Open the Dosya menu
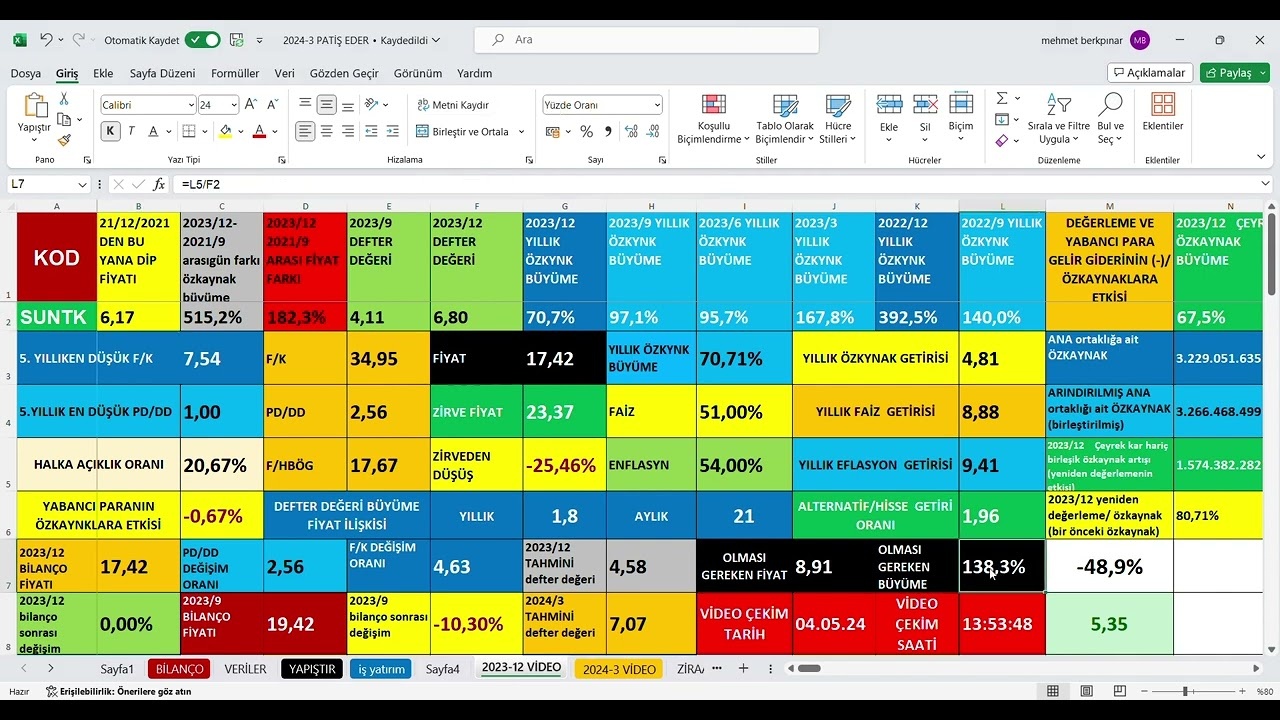The width and height of the screenshot is (1280, 720). [26, 73]
